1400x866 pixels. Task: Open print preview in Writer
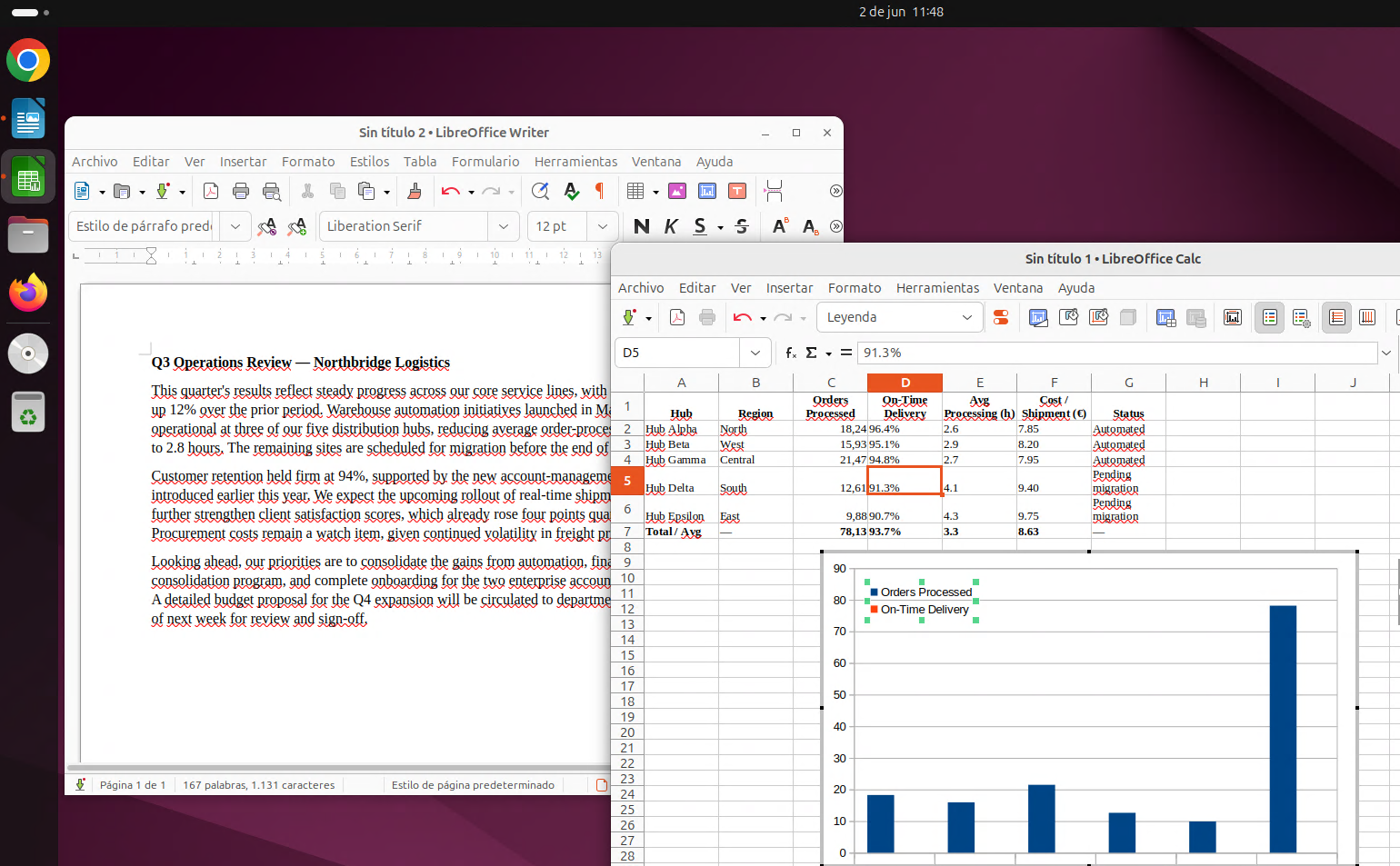(271, 191)
